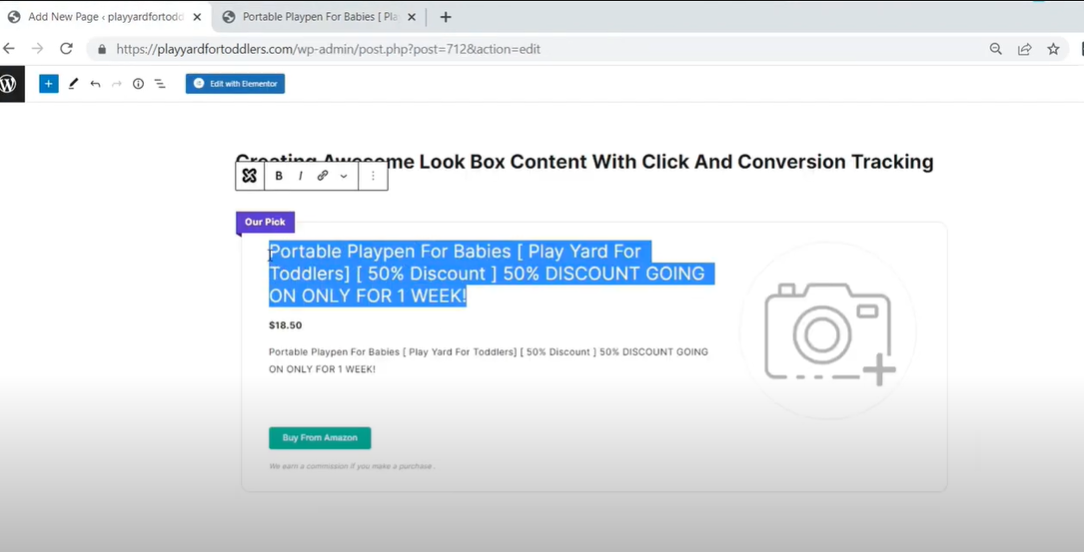Click the redo arrow icon
The image size is (1084, 552).
coord(117,84)
